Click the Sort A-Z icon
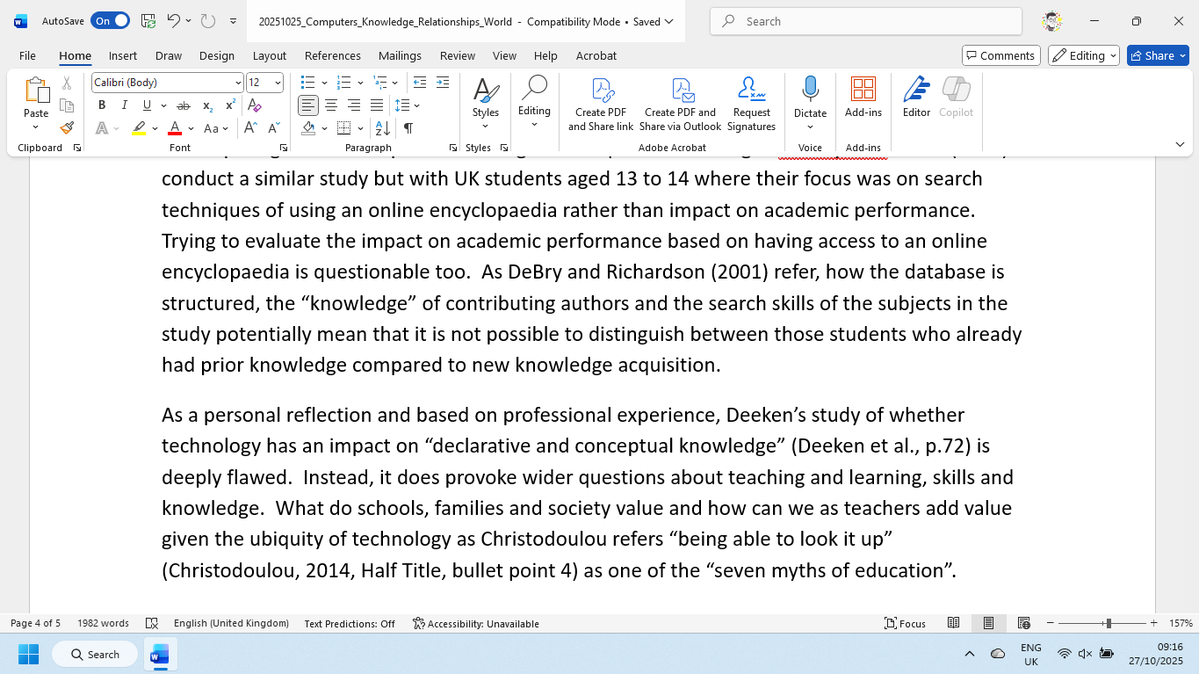The image size is (1199, 674). [383, 129]
